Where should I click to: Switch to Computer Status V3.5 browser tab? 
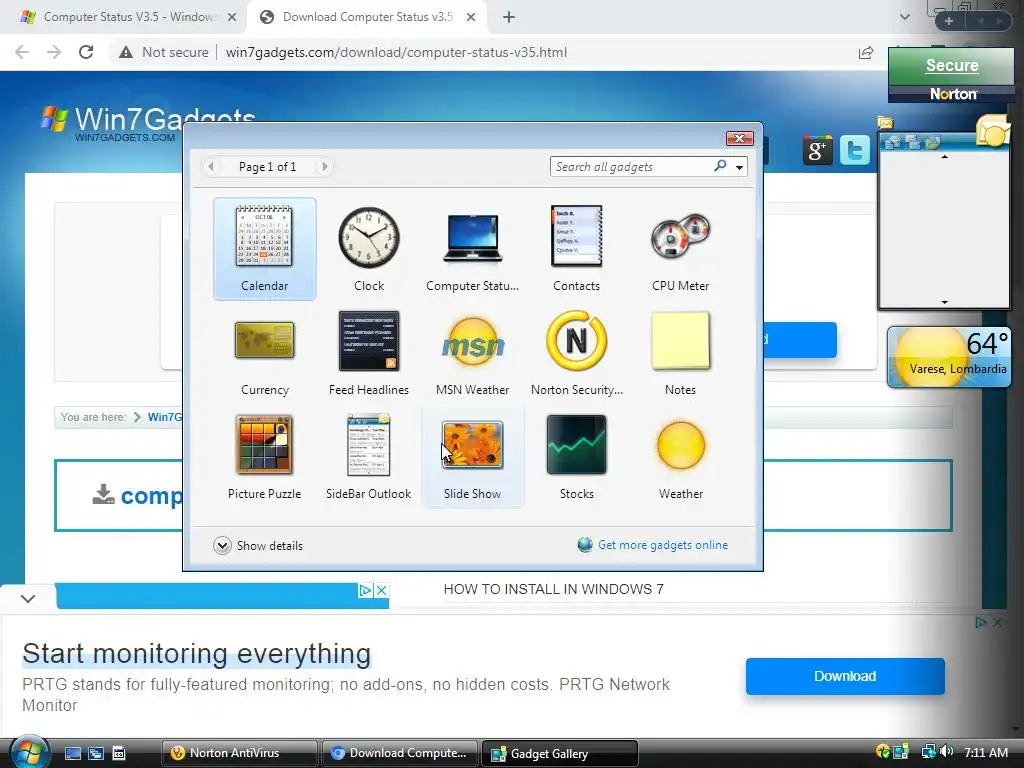(x=129, y=17)
